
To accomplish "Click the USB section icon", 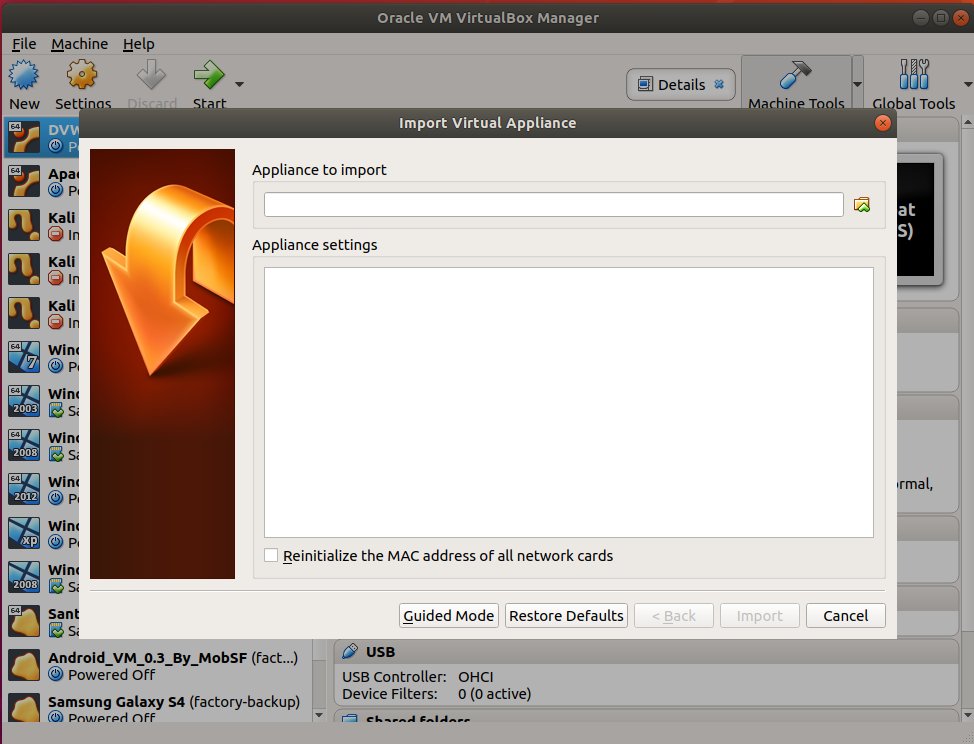I will click(x=350, y=651).
